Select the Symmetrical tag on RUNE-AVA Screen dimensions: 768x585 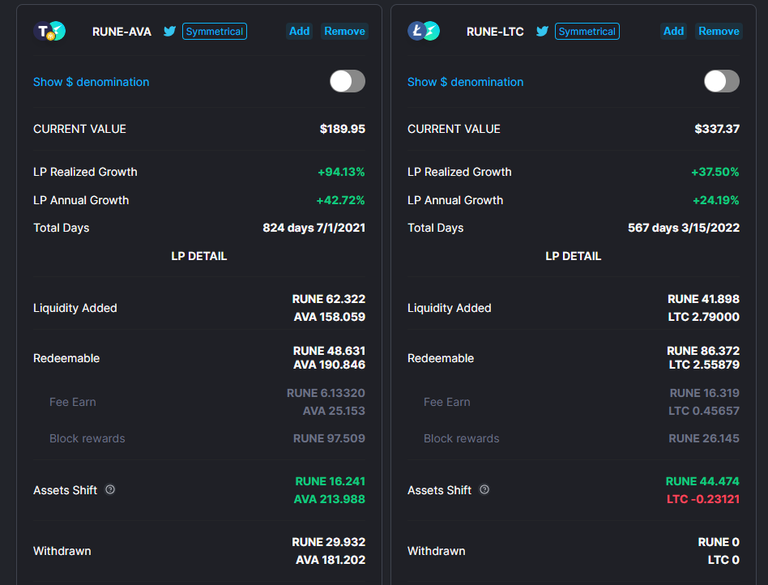(215, 31)
